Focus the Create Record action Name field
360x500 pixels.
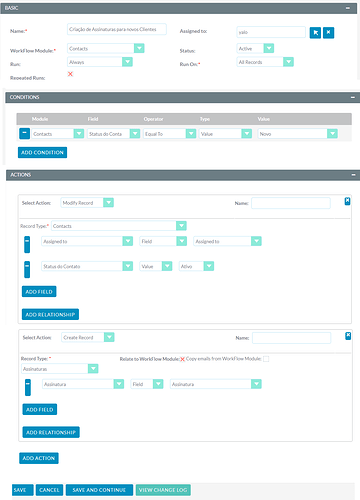pos(292,338)
